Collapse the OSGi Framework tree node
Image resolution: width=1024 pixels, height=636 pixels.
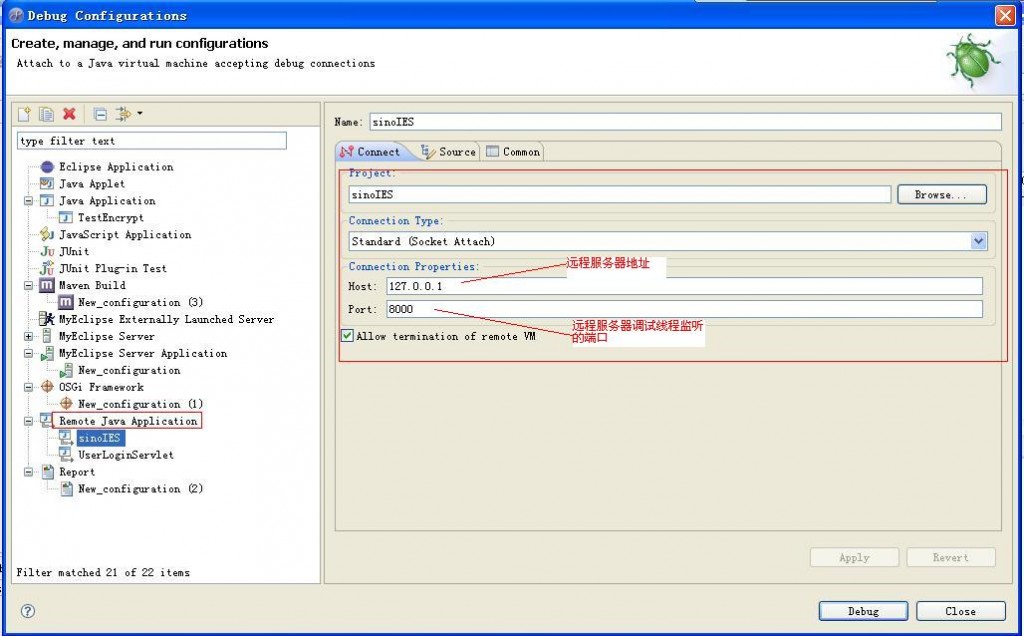29,387
